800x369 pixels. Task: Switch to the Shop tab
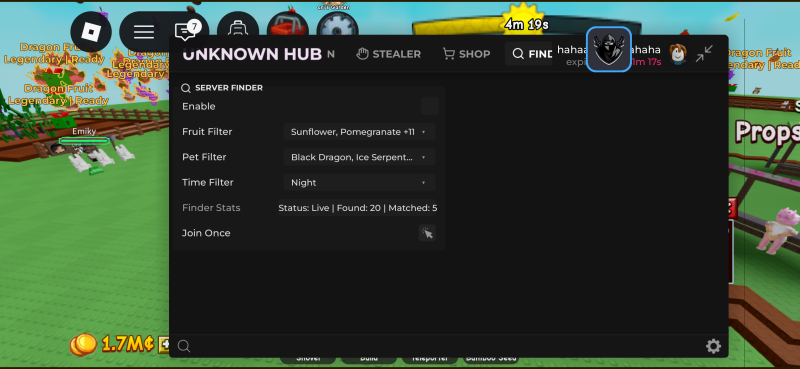(466, 54)
